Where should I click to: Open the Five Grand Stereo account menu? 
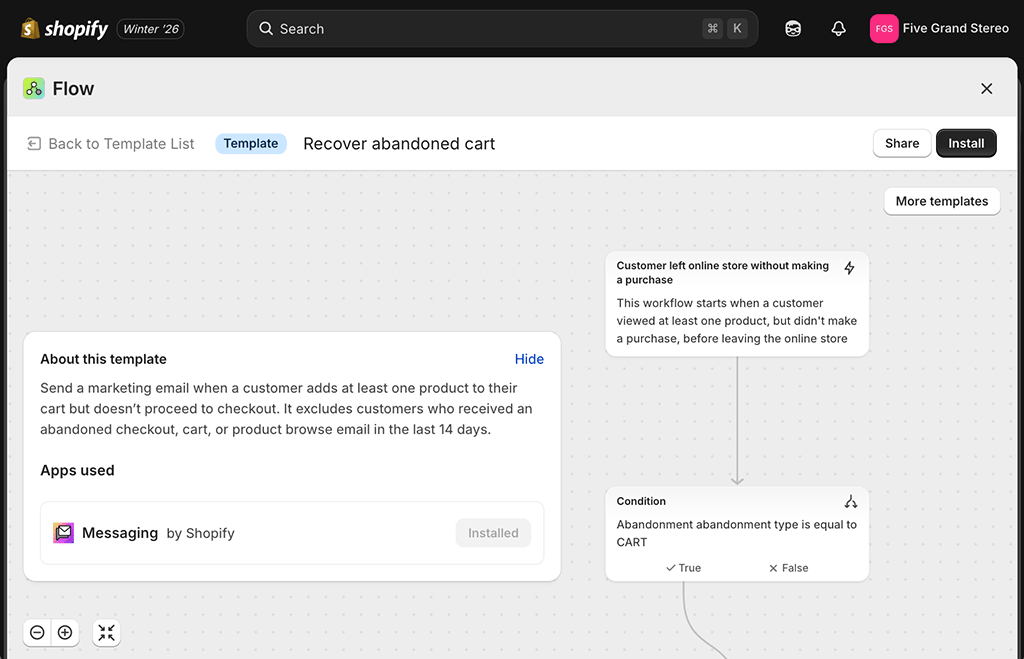coord(939,28)
